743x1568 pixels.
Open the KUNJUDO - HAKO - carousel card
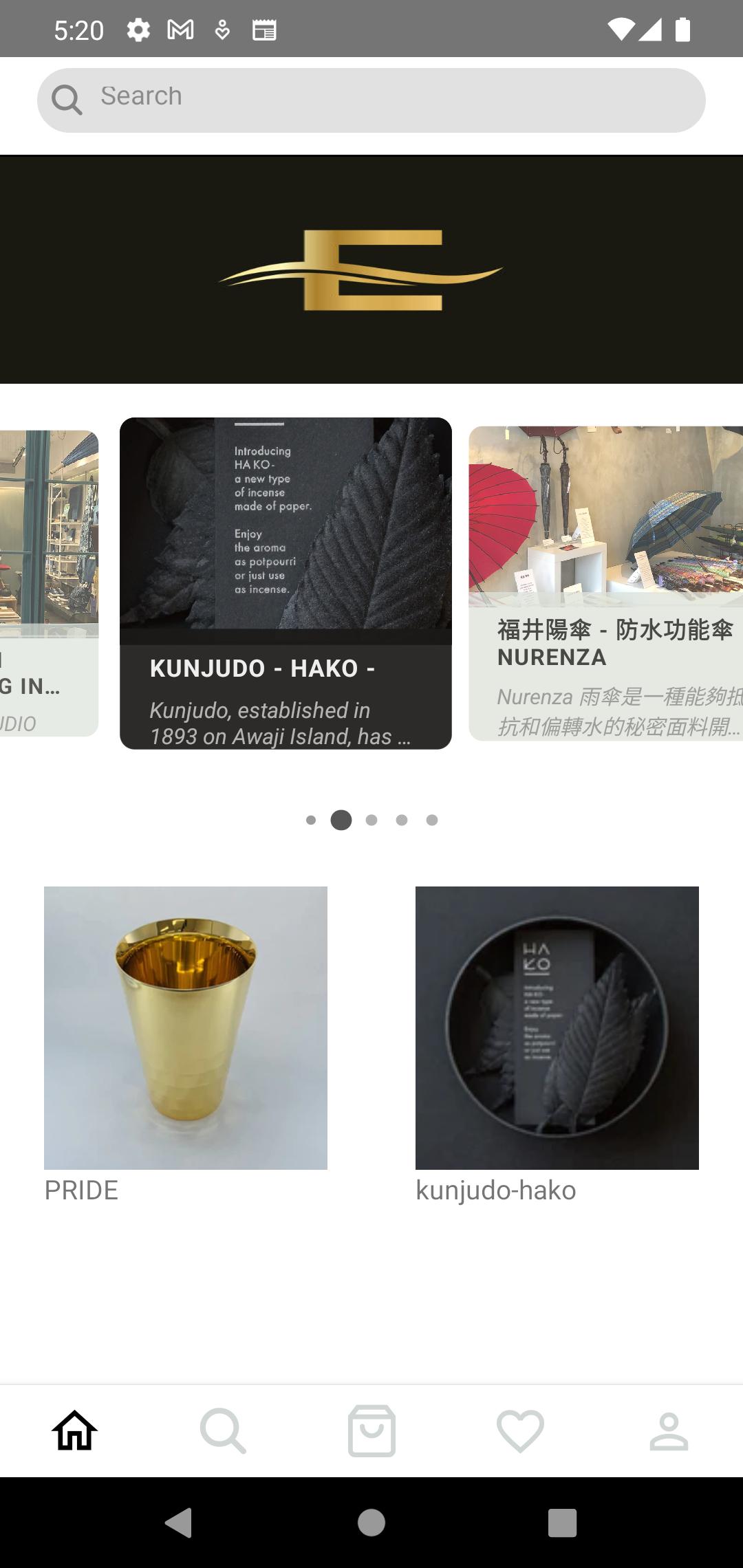(x=286, y=583)
